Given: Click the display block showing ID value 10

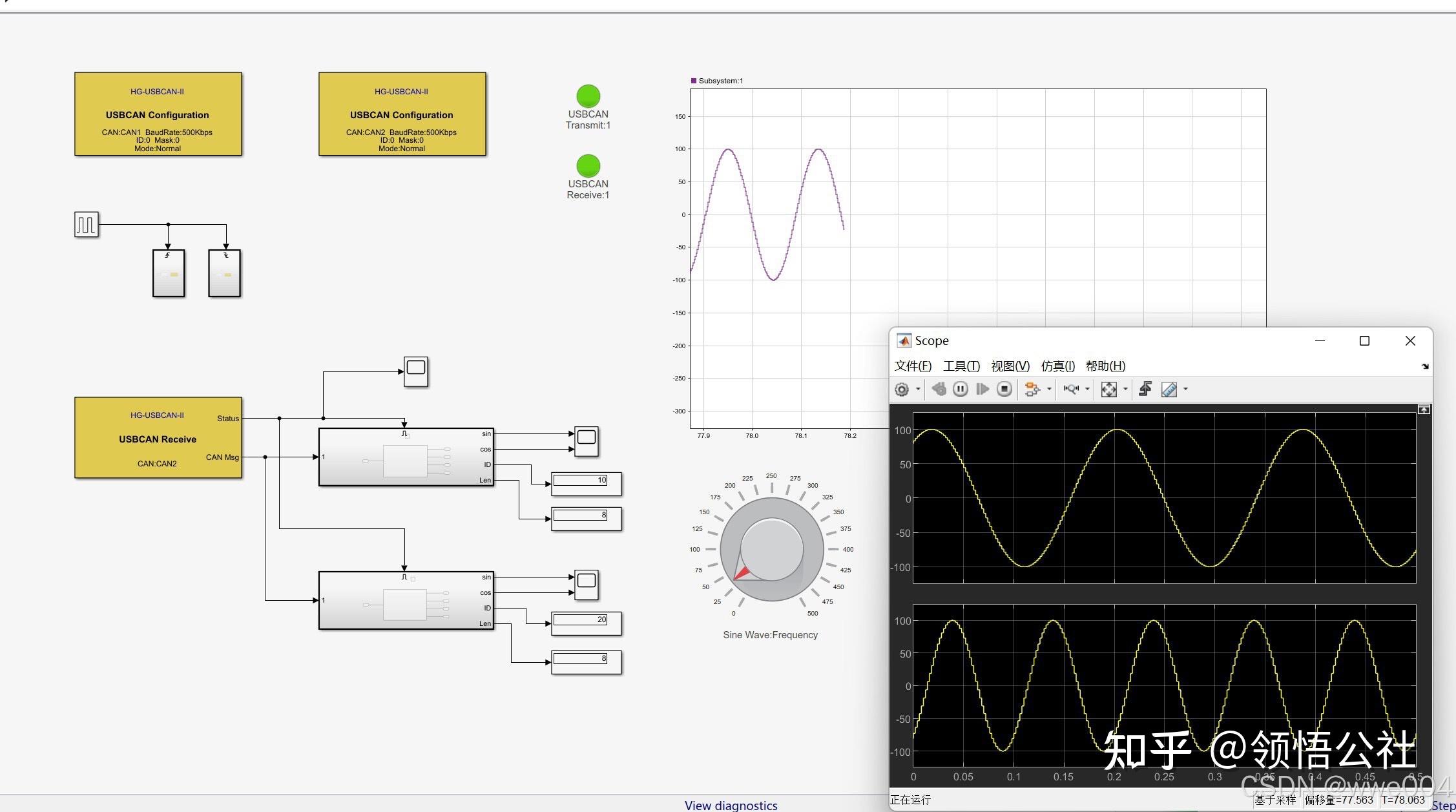Looking at the screenshot, I should (587, 484).
